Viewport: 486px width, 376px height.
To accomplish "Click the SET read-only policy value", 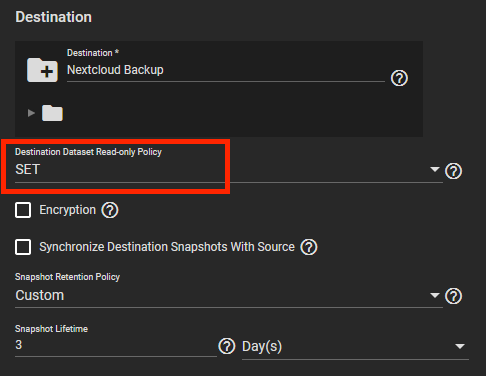I will 28,169.
